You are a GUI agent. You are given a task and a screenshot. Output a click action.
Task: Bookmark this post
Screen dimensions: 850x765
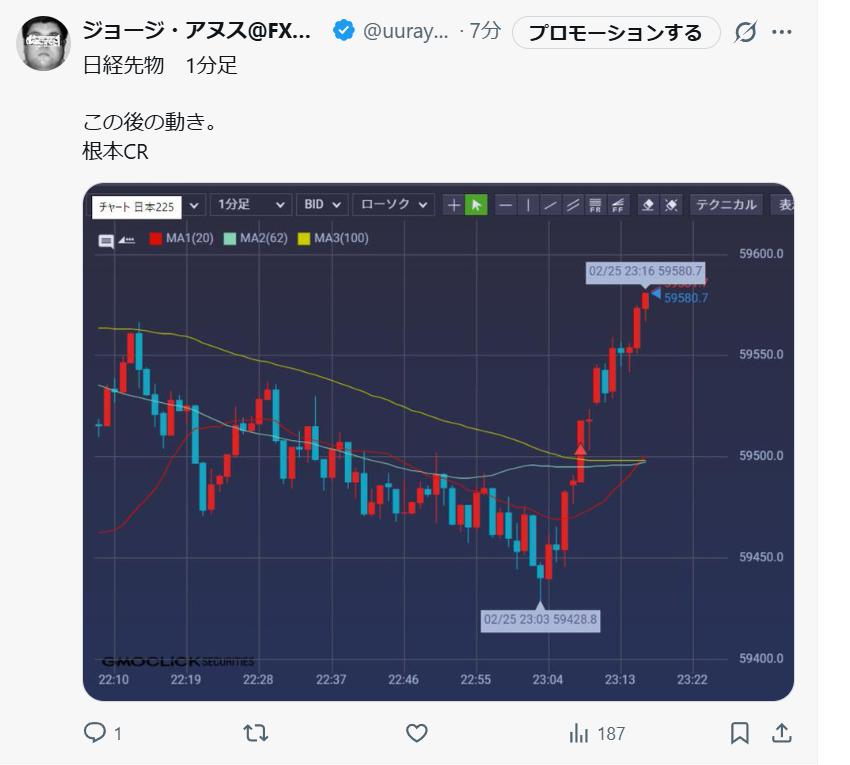point(740,733)
